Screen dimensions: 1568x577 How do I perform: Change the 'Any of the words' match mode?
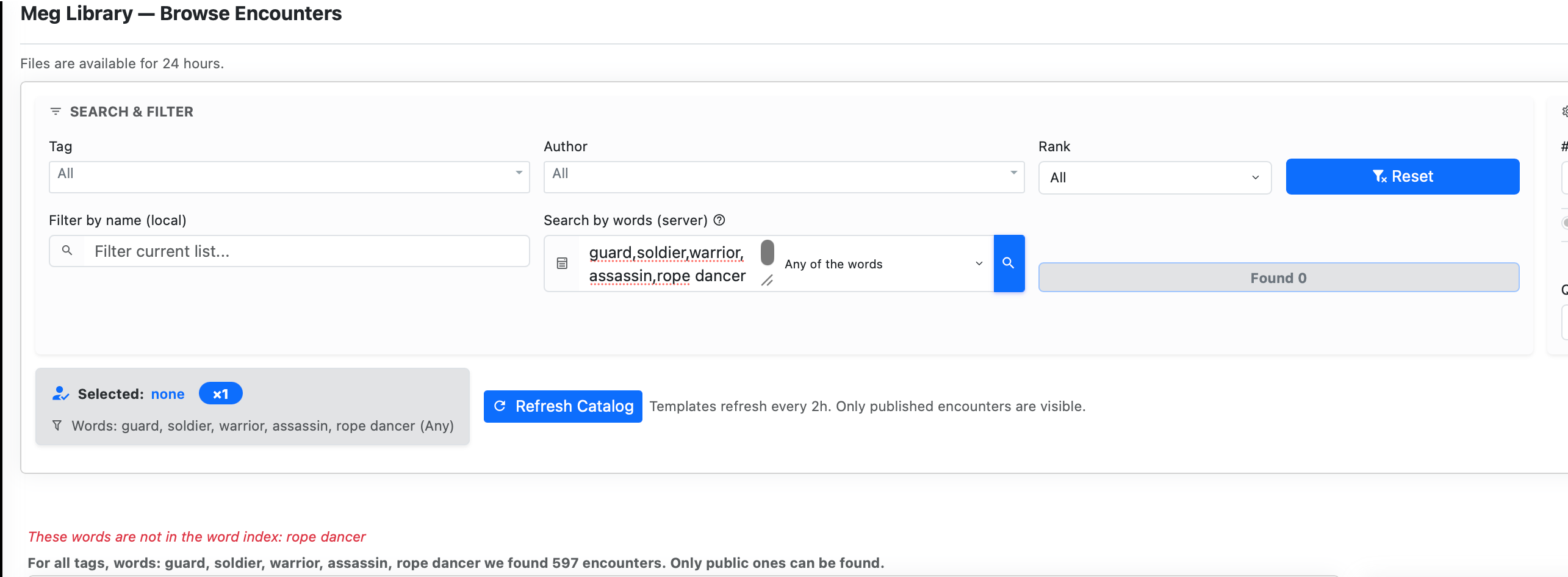point(883,264)
